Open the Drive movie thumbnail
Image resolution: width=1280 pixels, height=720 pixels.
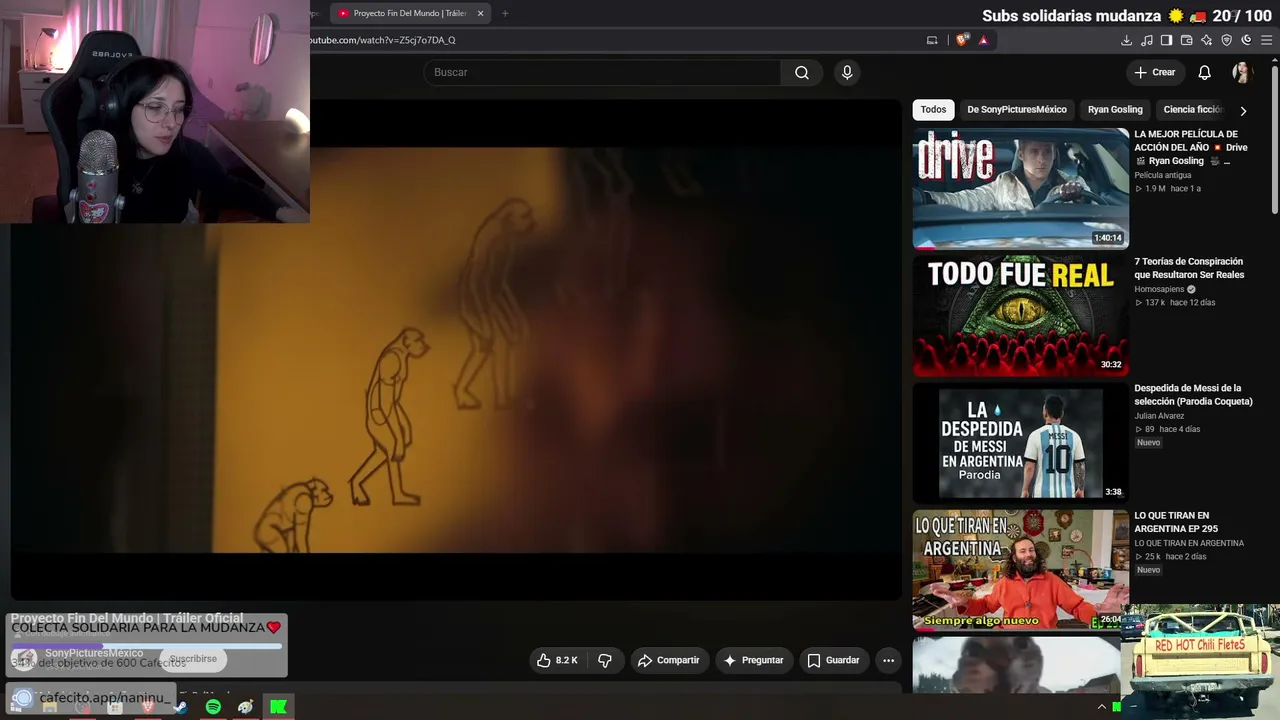point(1021,188)
